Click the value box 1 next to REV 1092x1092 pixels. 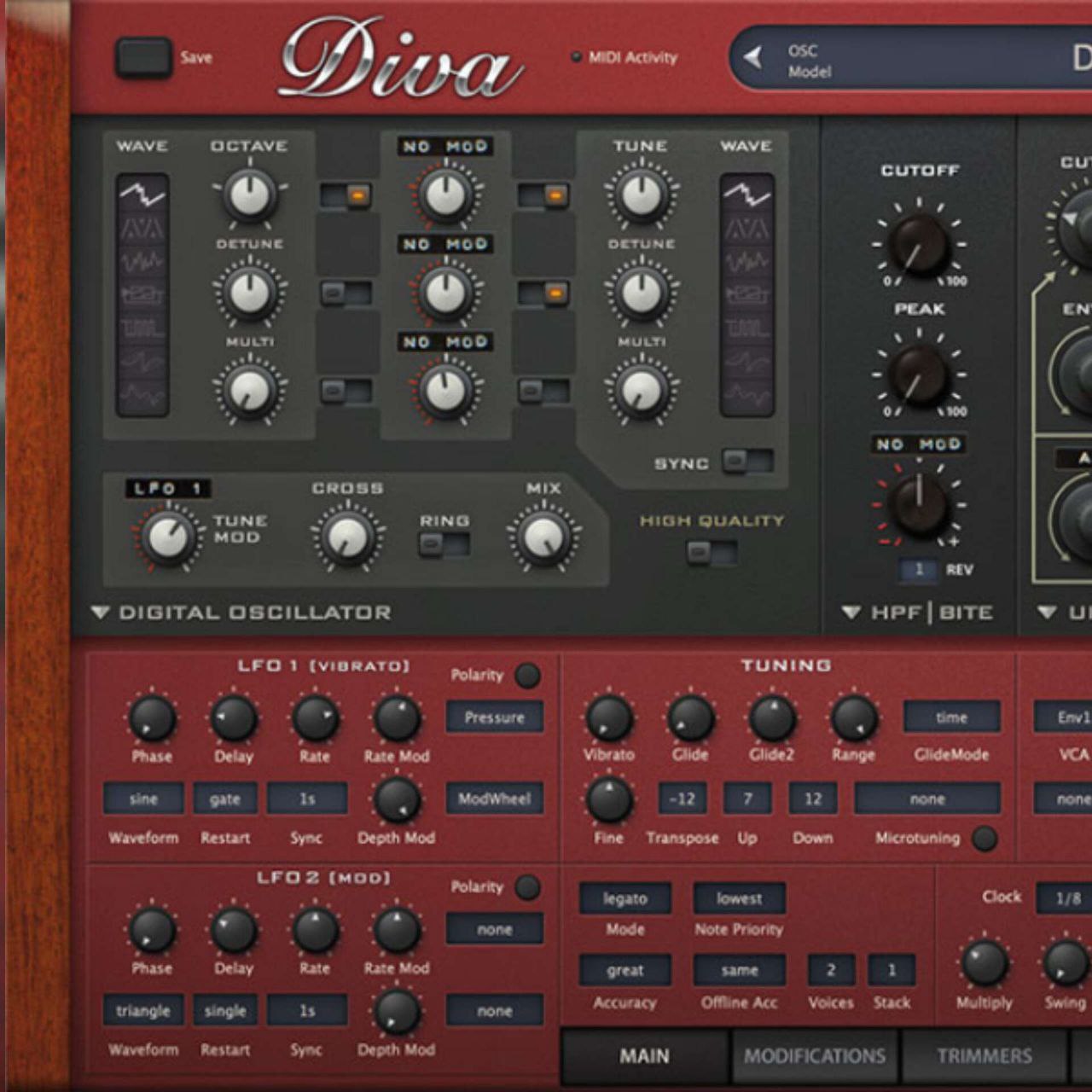(x=919, y=570)
